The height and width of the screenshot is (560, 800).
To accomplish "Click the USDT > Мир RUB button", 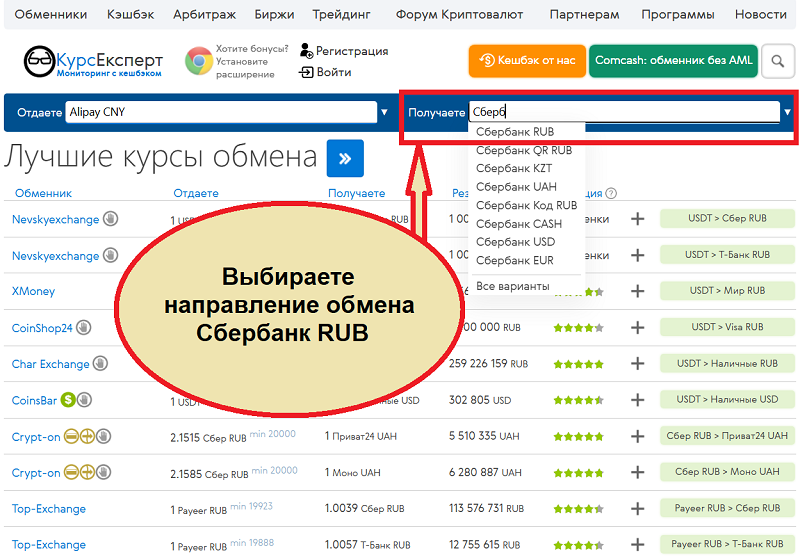I will pos(727,291).
